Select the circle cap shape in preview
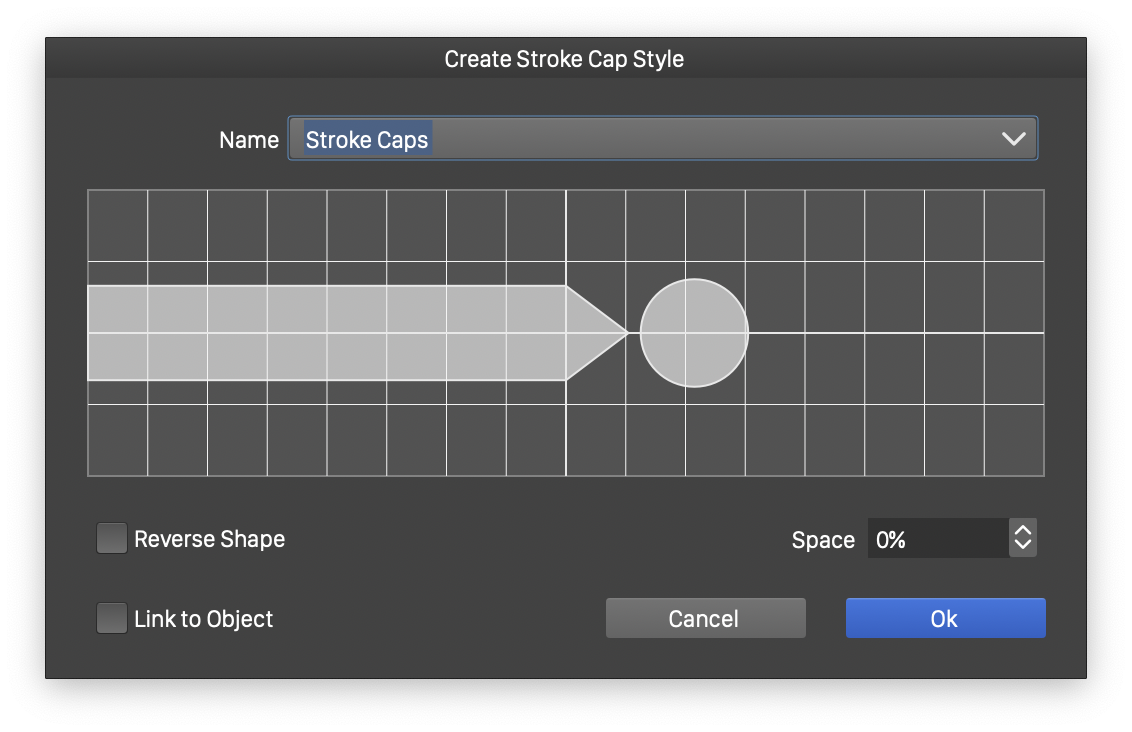1132x732 pixels. click(694, 333)
